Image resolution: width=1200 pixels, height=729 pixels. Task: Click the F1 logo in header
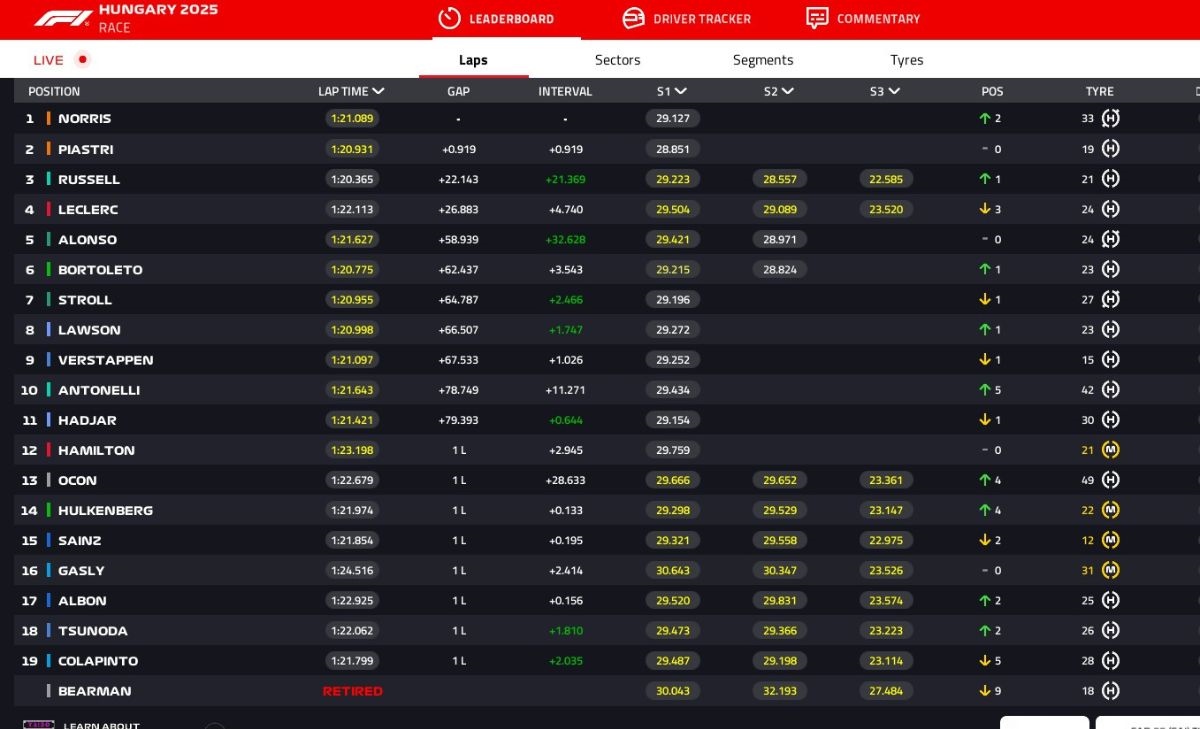coord(63,19)
